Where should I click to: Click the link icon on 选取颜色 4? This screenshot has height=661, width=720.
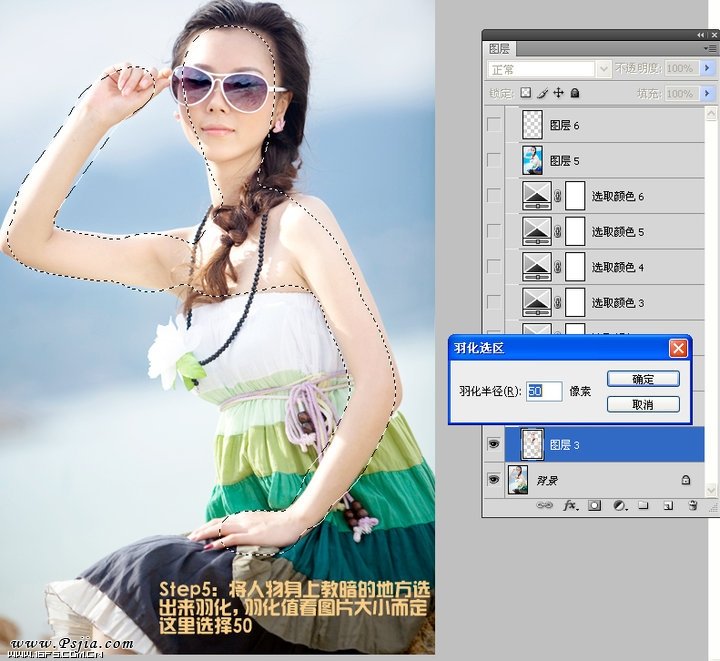(x=558, y=267)
